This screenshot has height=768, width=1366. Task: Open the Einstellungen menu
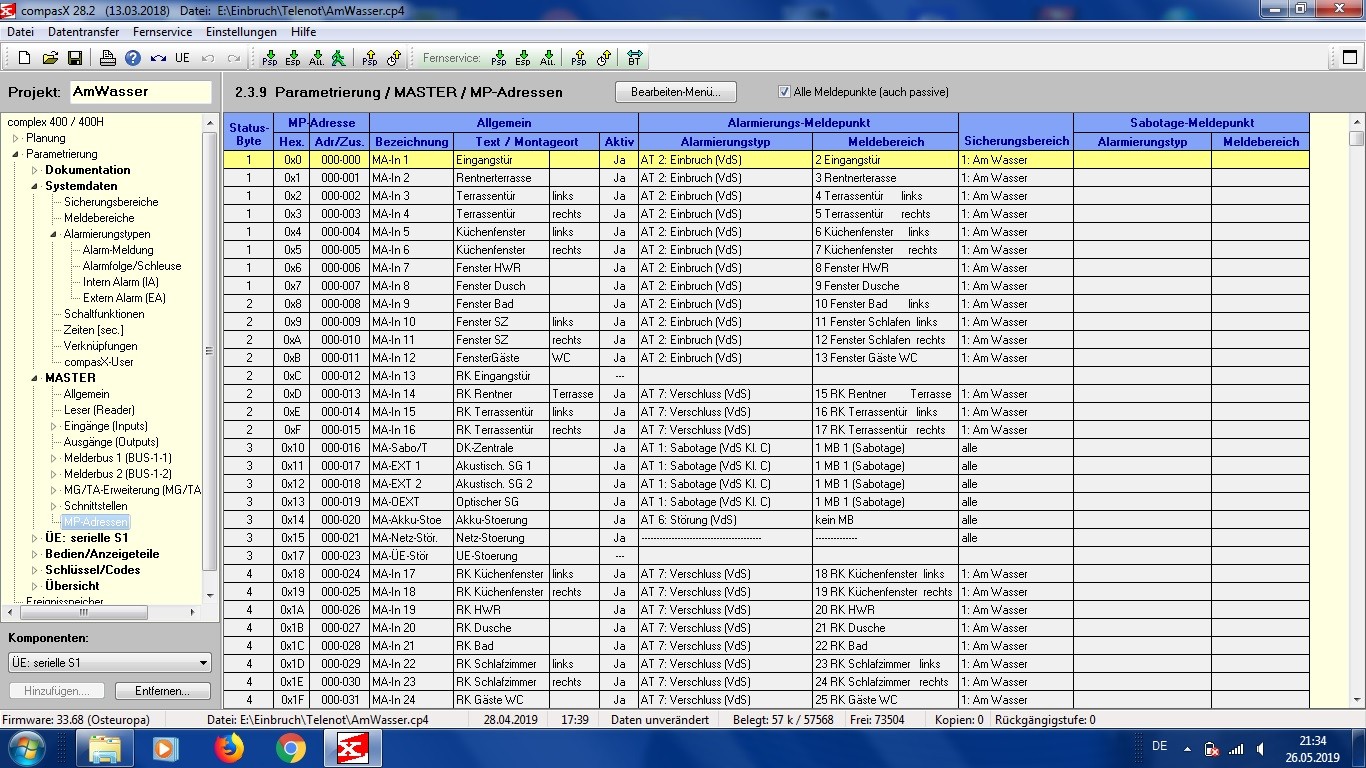(241, 32)
